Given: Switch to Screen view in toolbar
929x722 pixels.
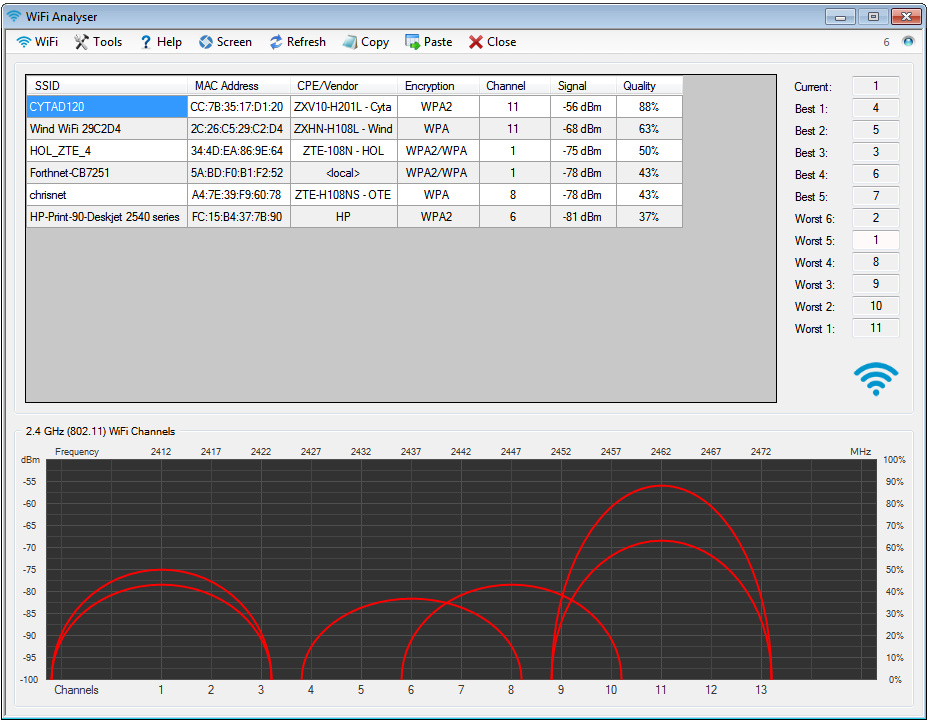Looking at the screenshot, I should [x=206, y=42].
